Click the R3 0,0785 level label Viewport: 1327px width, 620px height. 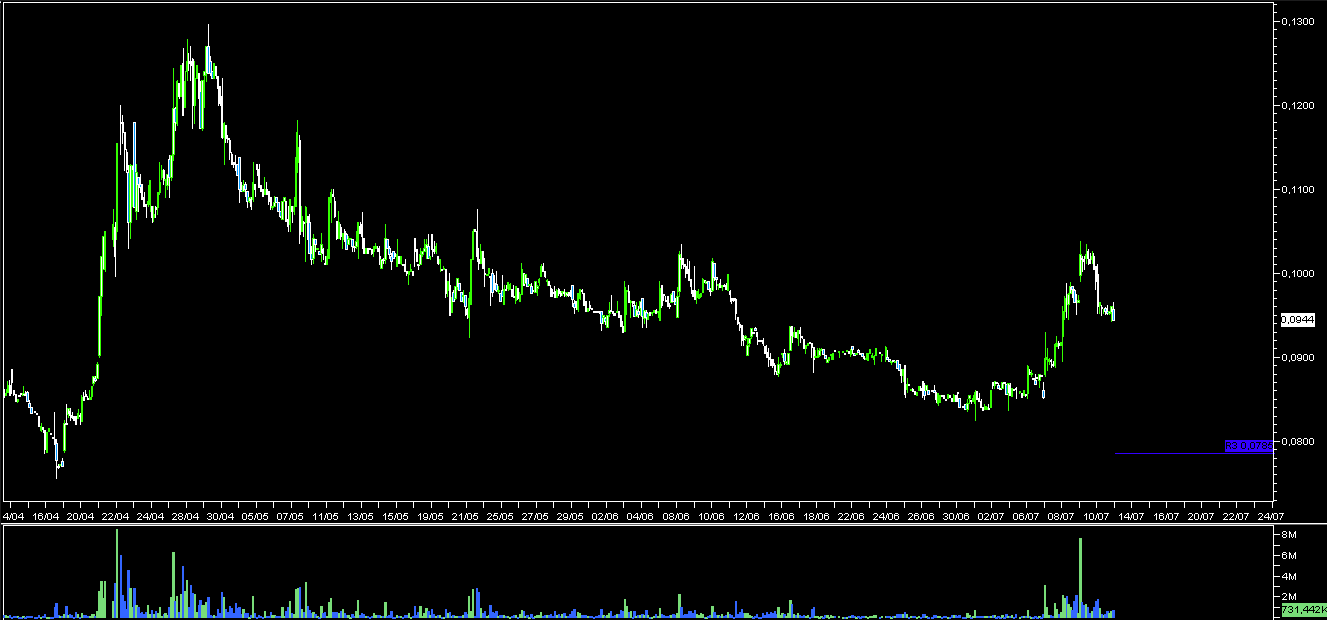(x=1249, y=446)
